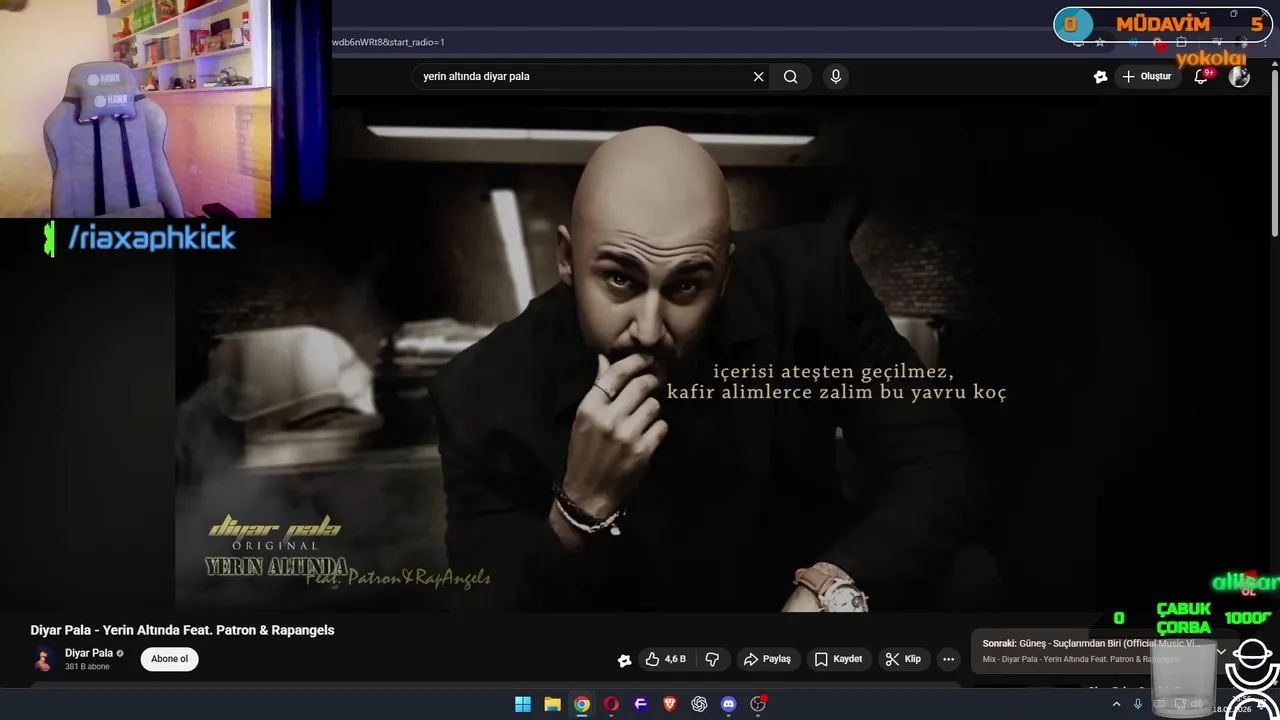Click the video title text
The width and height of the screenshot is (1280, 720).
tap(182, 630)
